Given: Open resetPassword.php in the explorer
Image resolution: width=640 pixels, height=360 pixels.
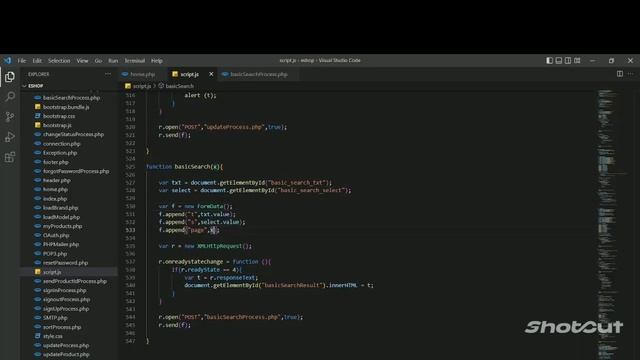Looking at the screenshot, I should pos(65,263).
